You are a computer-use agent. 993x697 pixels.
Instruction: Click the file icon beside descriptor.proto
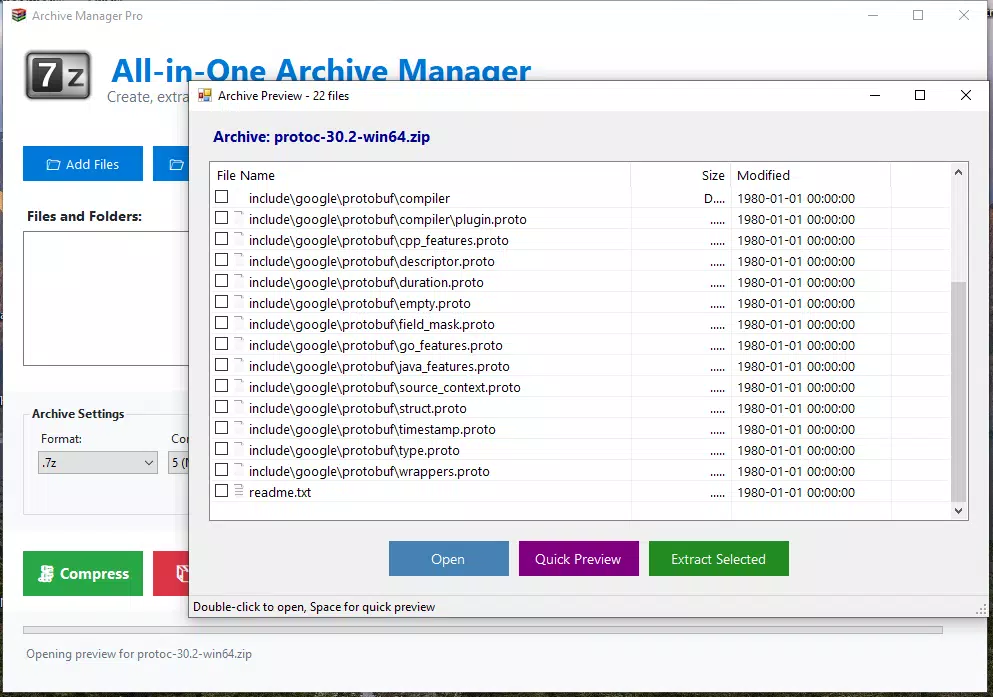[239, 260]
